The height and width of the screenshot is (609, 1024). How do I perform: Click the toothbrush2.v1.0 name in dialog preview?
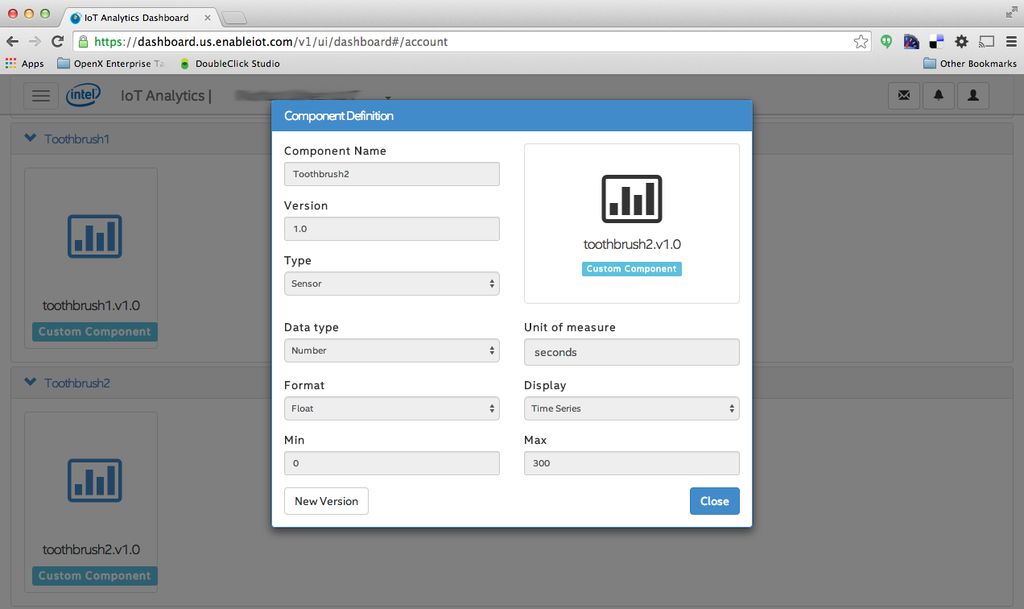[632, 244]
